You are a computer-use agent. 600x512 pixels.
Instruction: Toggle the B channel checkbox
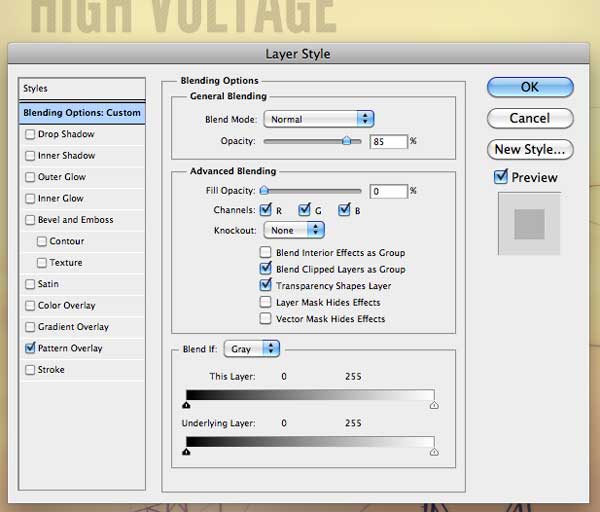pyautogui.click(x=344, y=210)
